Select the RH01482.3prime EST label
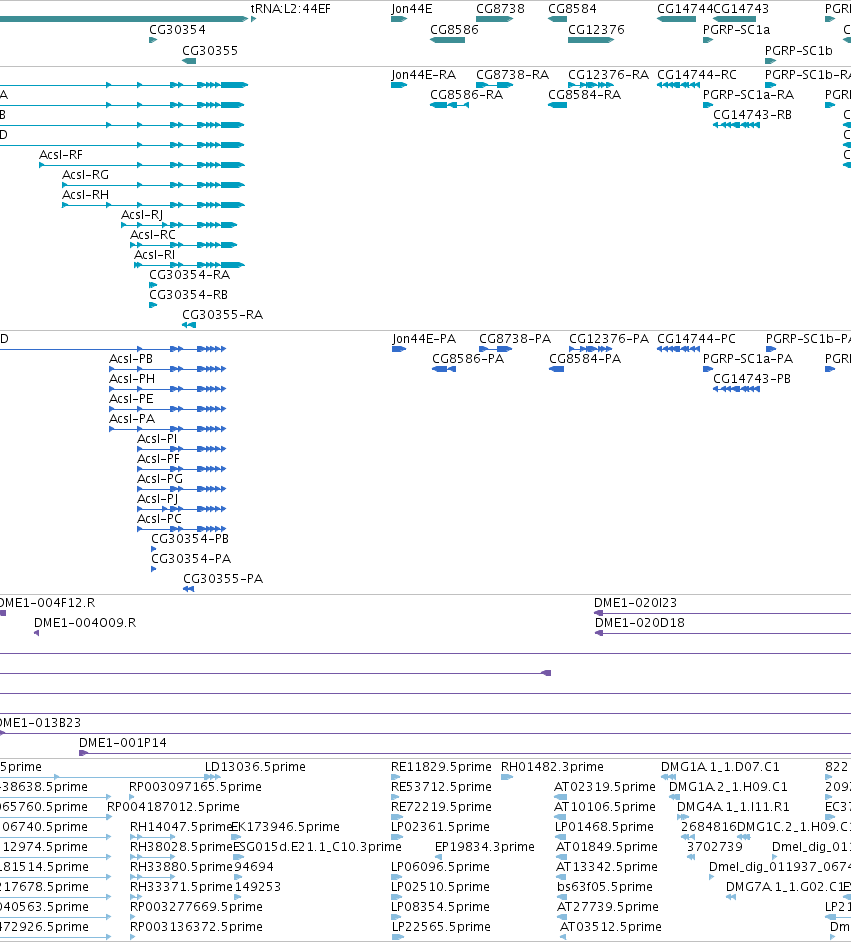851x942 pixels. pyautogui.click(x=553, y=767)
